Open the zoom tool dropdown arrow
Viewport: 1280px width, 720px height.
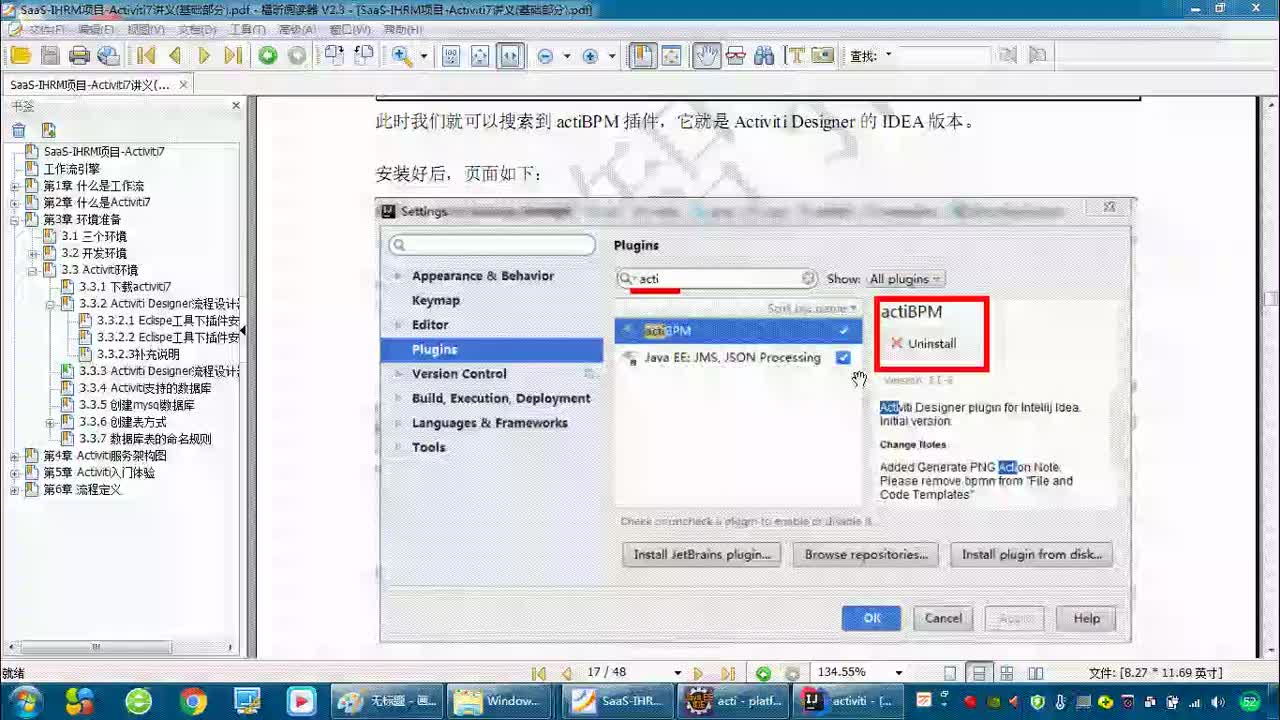423,57
